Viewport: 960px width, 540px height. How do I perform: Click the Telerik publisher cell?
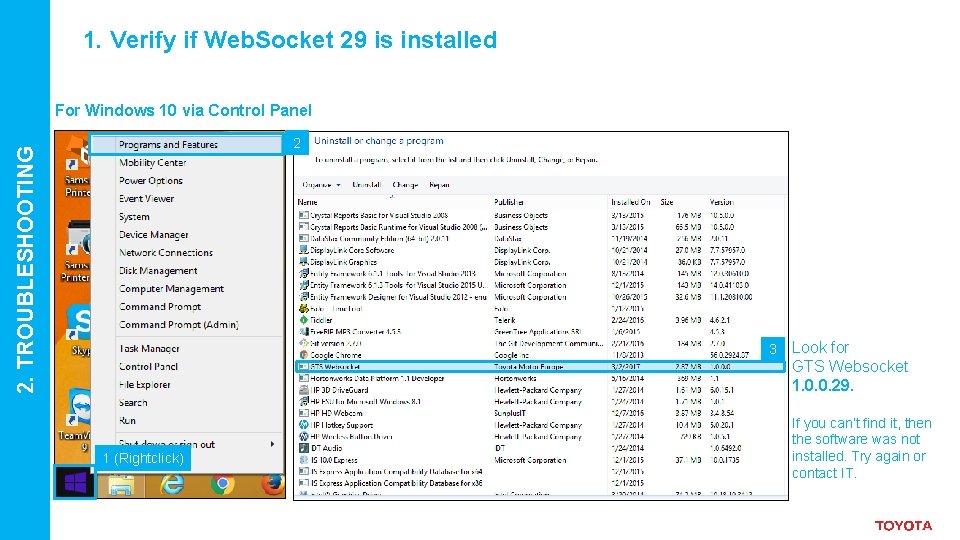click(x=504, y=320)
